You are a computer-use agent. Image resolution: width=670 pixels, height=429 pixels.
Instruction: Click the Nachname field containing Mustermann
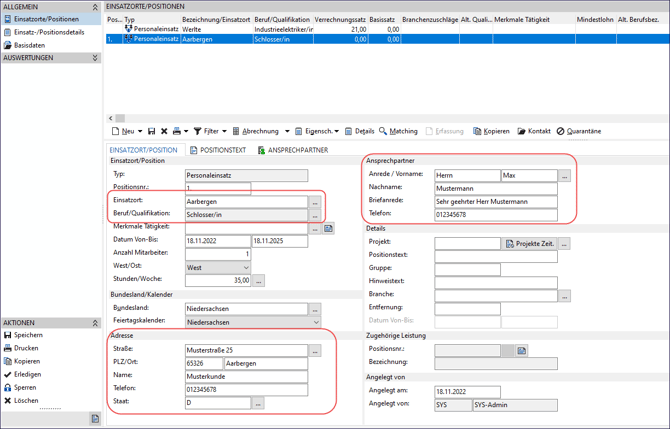point(495,188)
